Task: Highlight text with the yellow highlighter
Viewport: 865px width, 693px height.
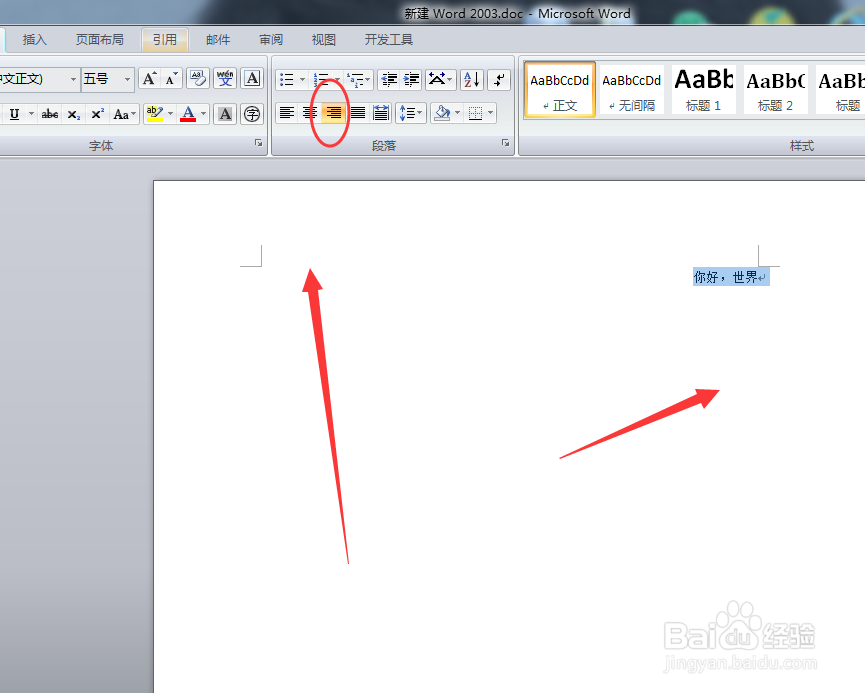Action: (154, 114)
